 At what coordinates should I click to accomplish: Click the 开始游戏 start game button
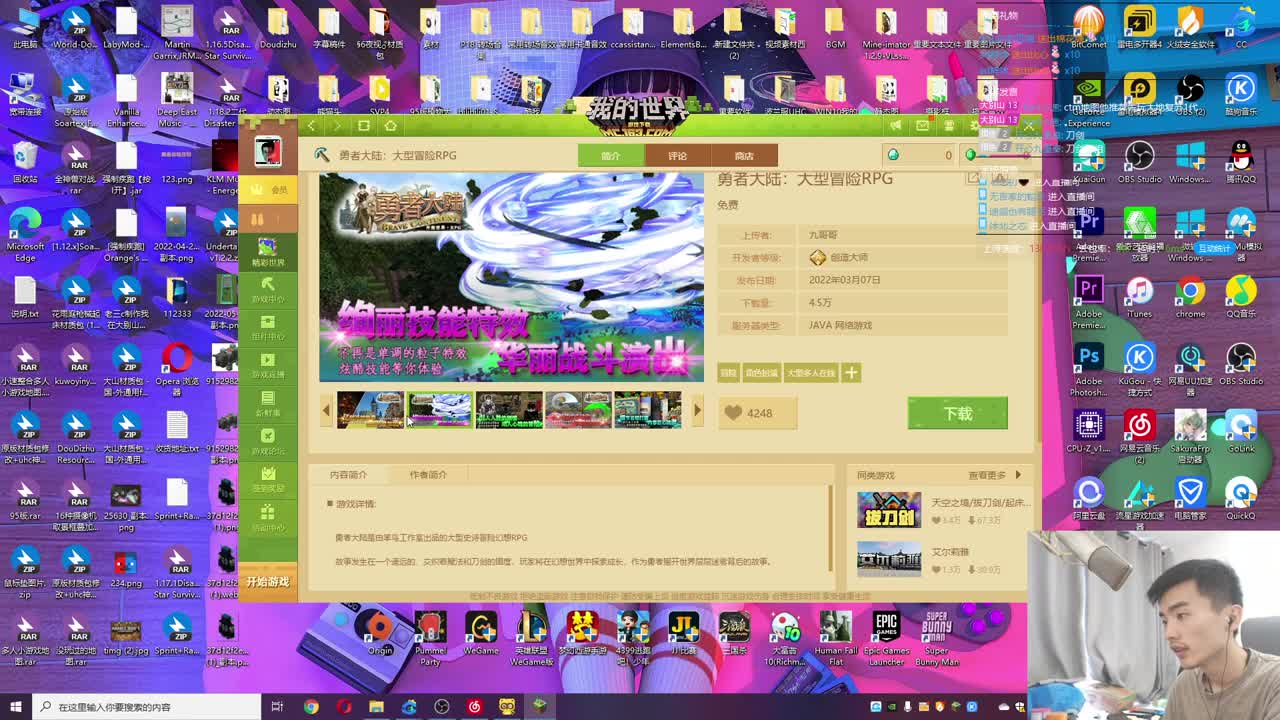pyautogui.click(x=268, y=582)
